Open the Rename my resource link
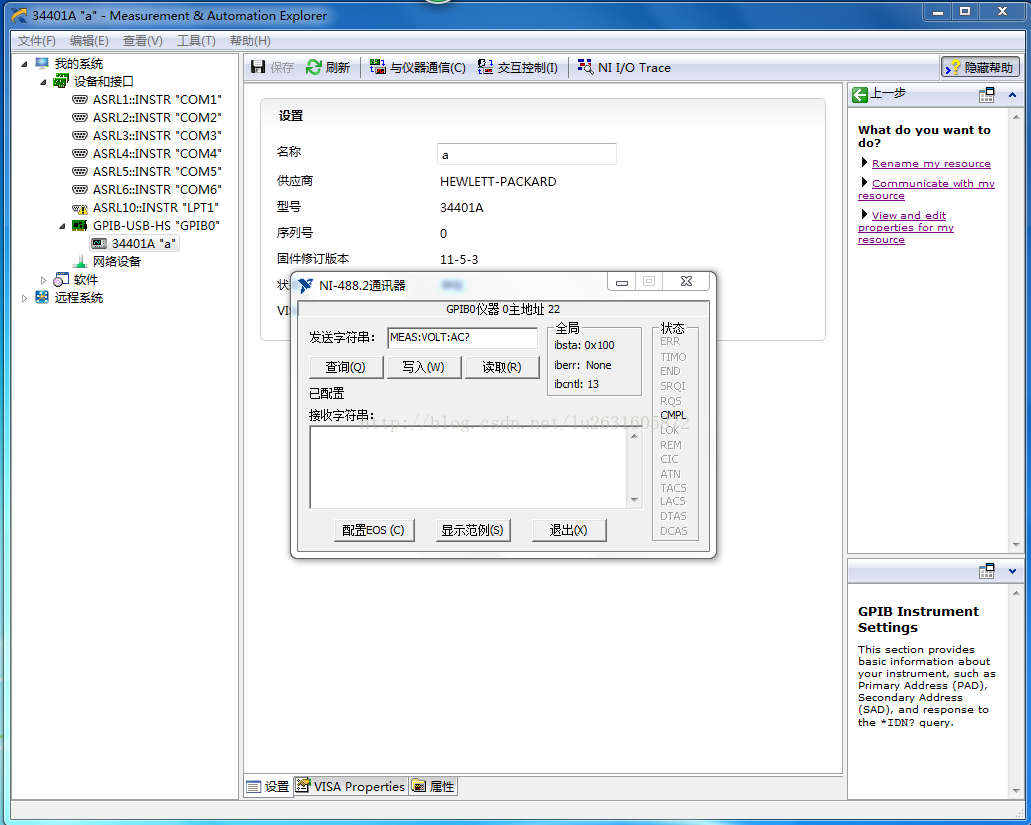 point(931,164)
